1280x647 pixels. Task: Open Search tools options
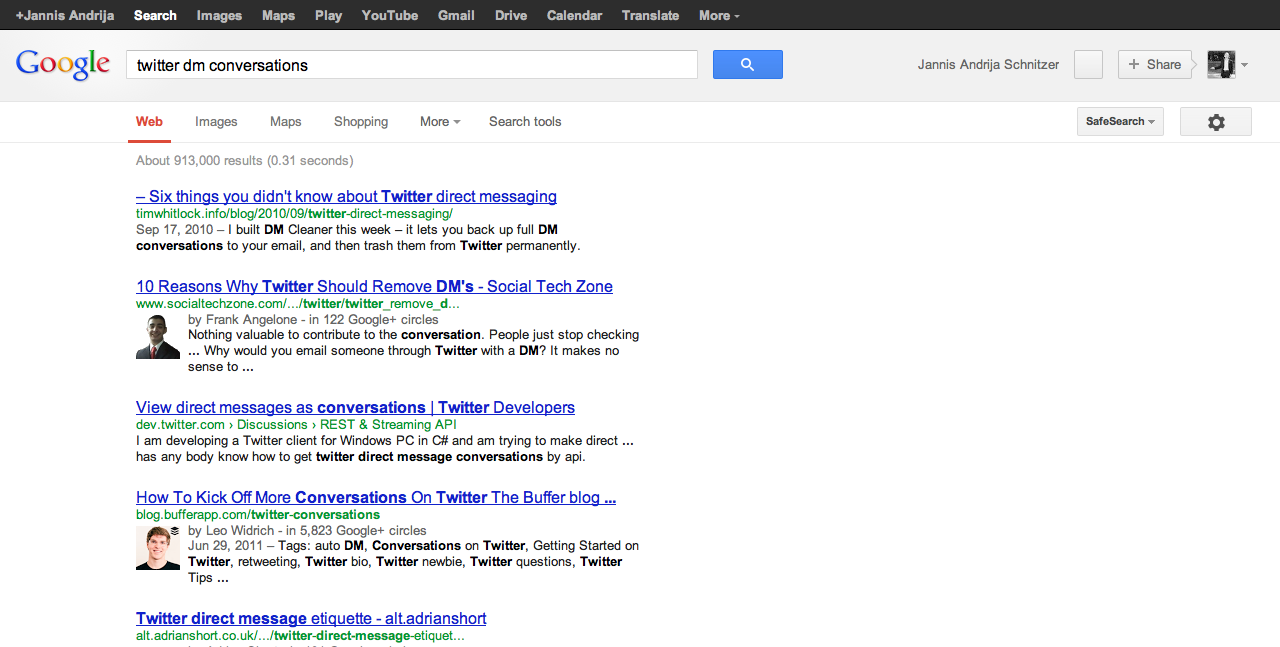525,122
